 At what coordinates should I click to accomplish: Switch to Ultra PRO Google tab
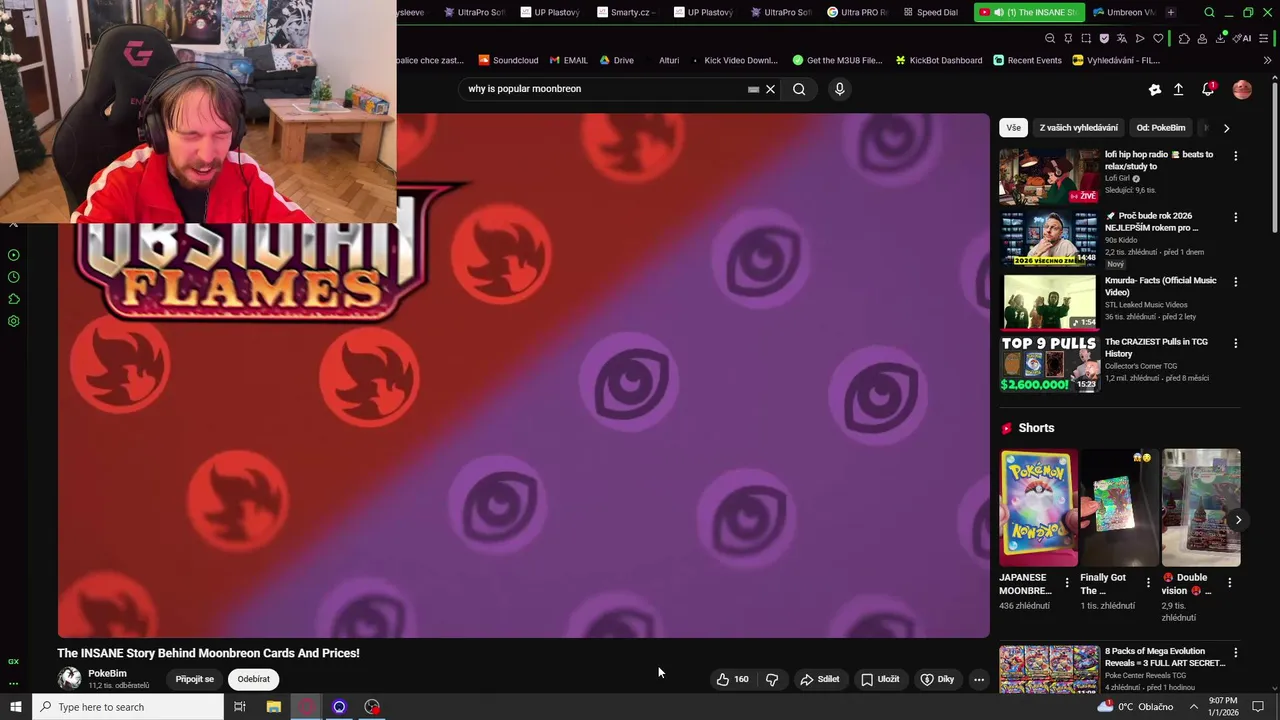click(857, 12)
